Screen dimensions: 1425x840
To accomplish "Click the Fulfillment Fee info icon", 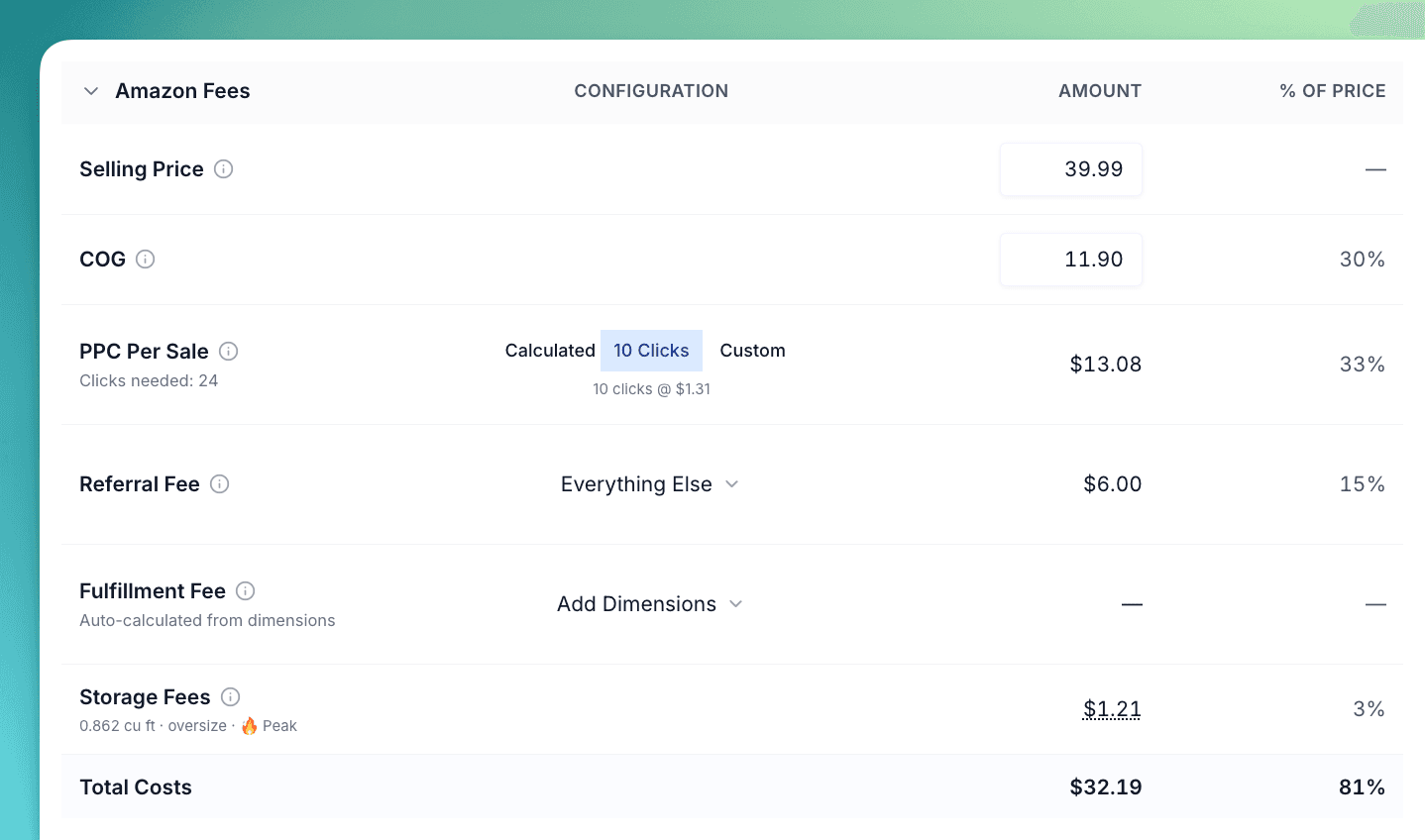I will pos(246,591).
